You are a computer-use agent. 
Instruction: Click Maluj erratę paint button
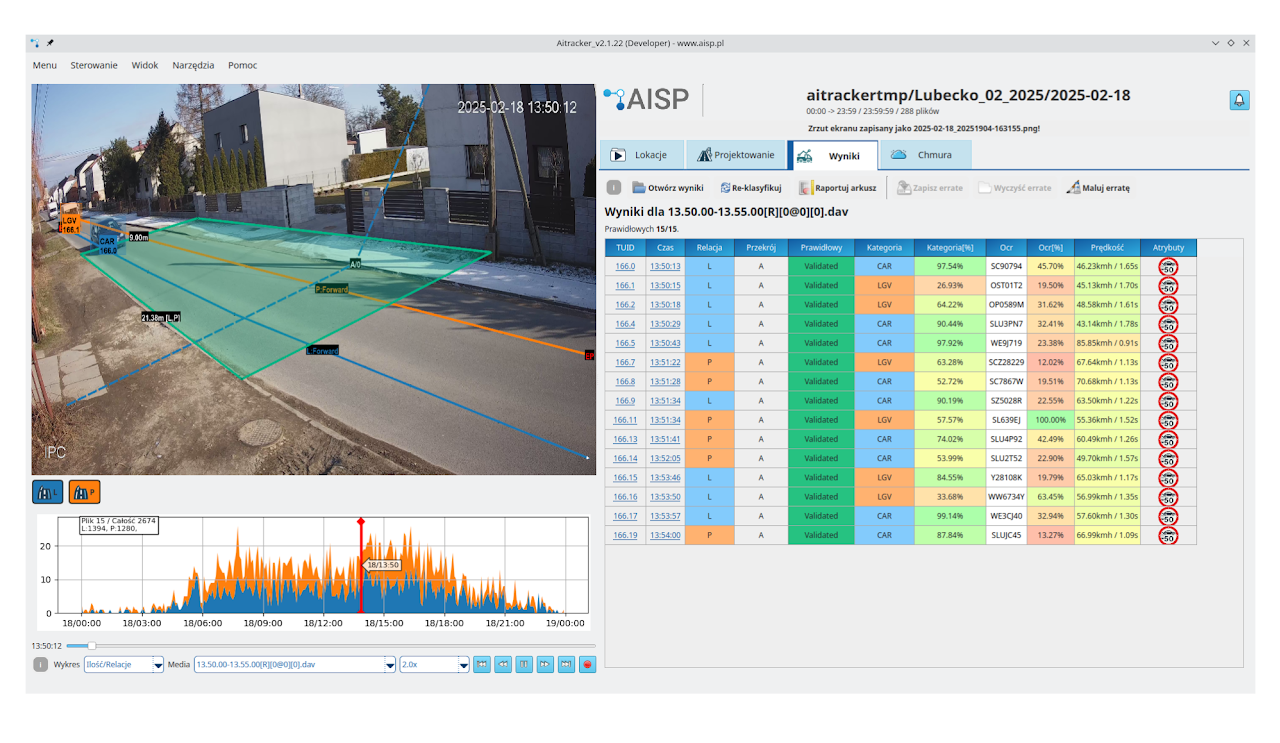1098,188
